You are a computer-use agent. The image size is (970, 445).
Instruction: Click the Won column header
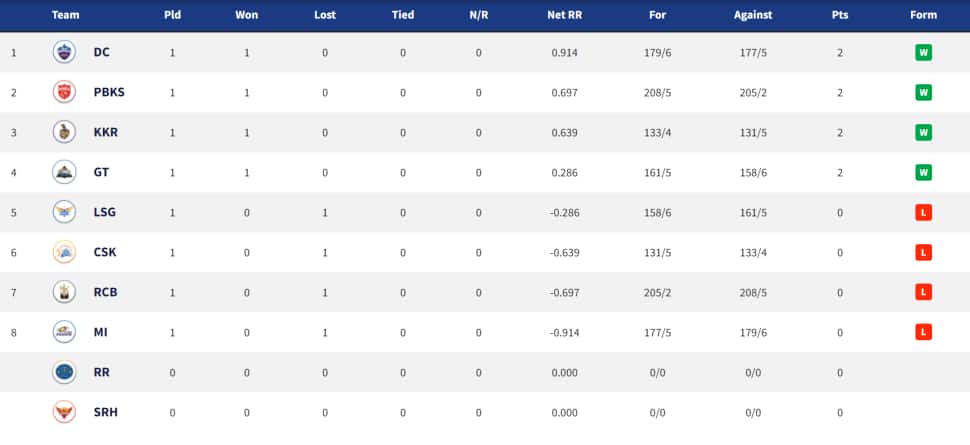tap(246, 15)
